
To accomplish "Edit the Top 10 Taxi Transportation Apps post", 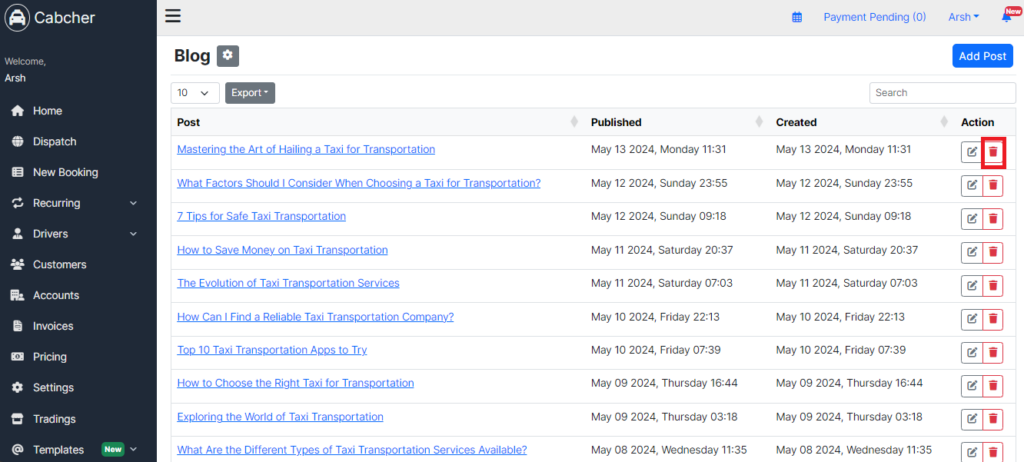I will pos(972,352).
